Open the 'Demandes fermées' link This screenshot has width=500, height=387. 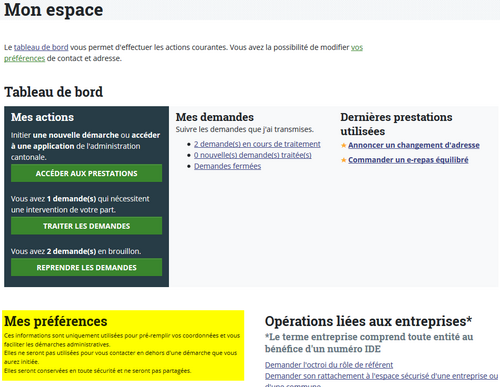coord(227,166)
